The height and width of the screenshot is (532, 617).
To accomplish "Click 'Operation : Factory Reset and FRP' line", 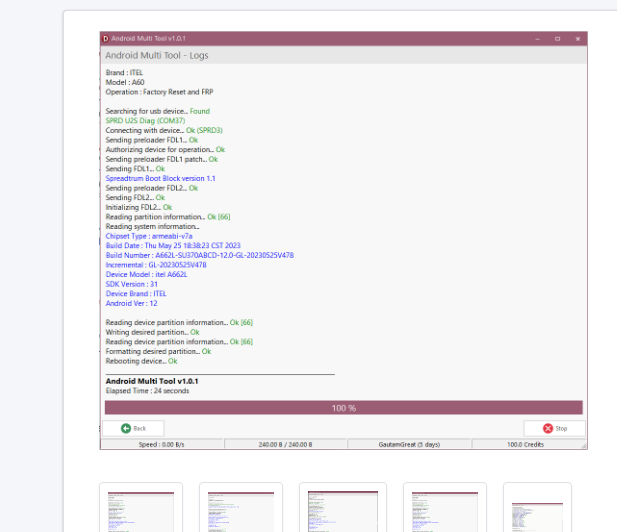I will (x=159, y=92).
